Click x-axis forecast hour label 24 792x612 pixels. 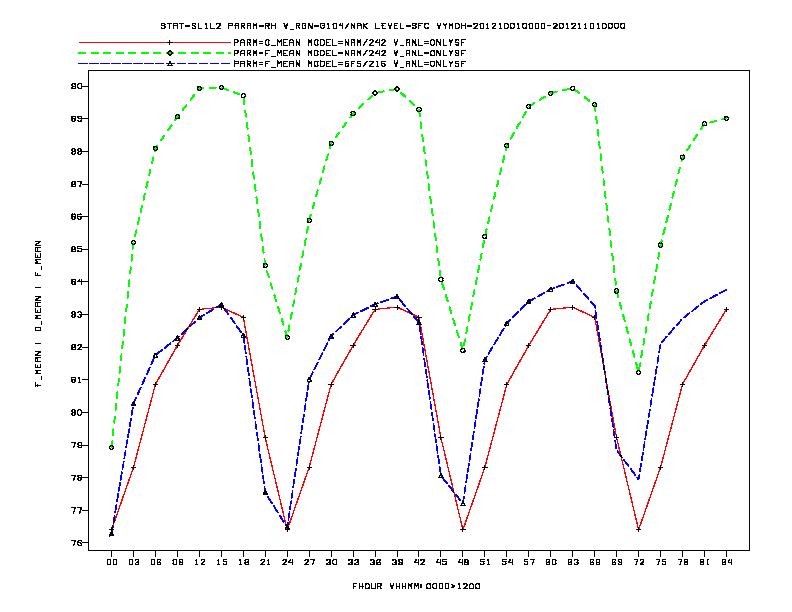point(287,562)
